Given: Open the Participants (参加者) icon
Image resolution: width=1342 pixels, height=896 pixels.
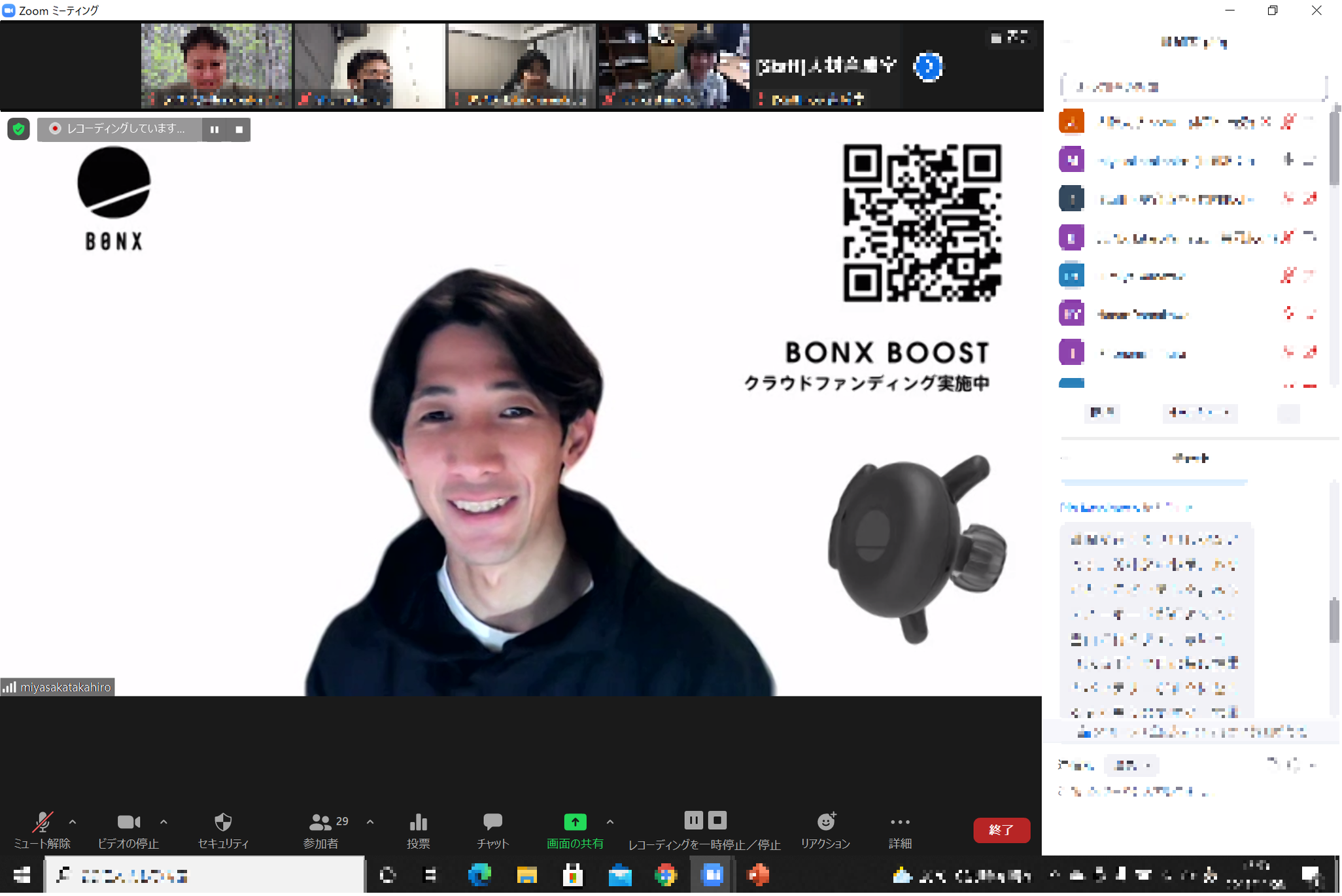Looking at the screenshot, I should 320,822.
